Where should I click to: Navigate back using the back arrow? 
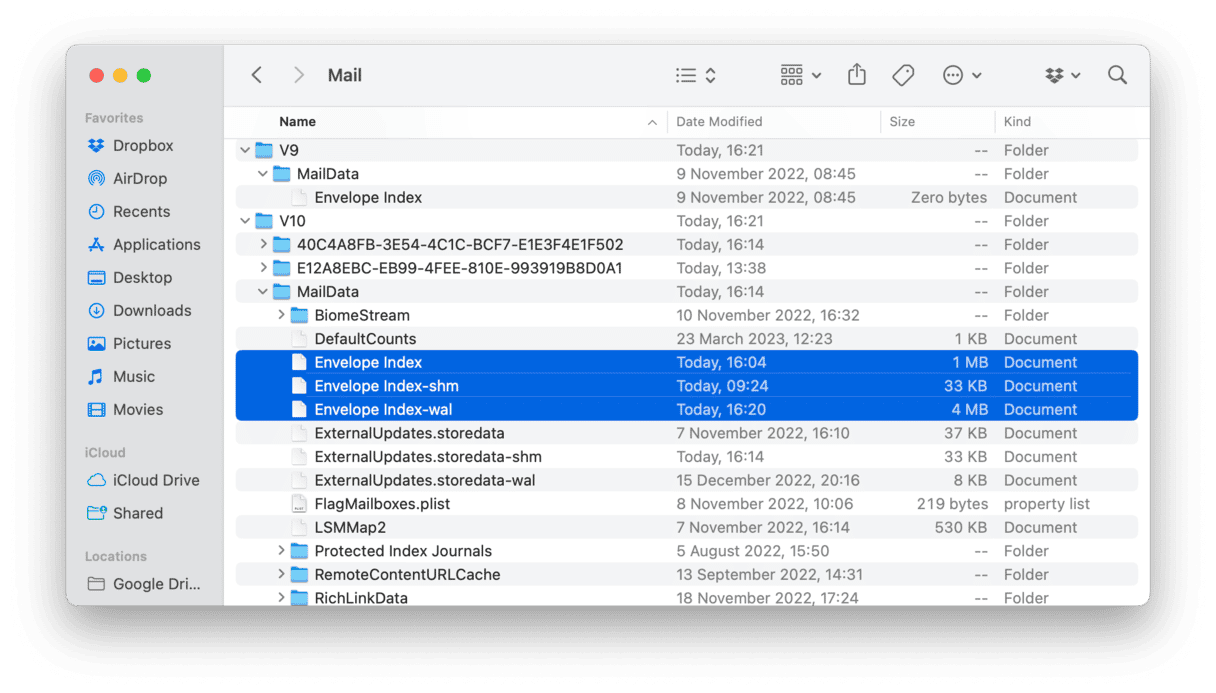tap(256, 75)
